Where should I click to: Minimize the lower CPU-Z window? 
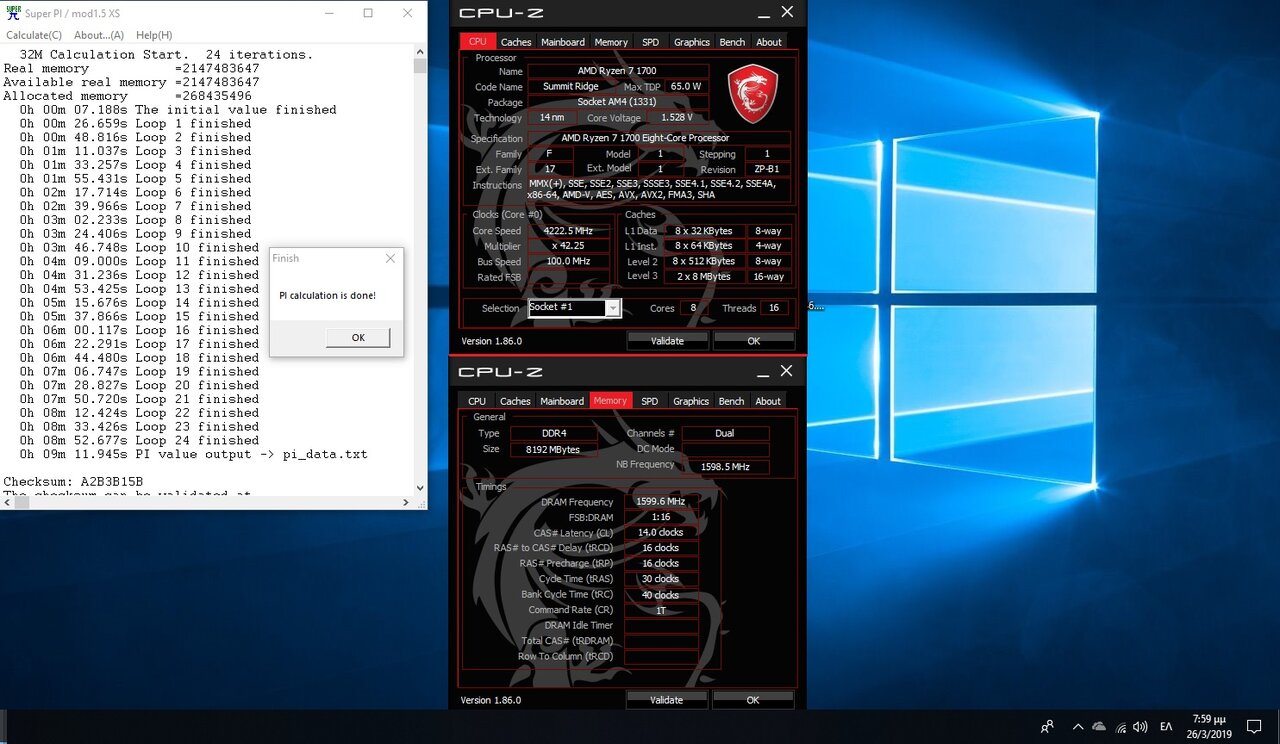coord(761,371)
